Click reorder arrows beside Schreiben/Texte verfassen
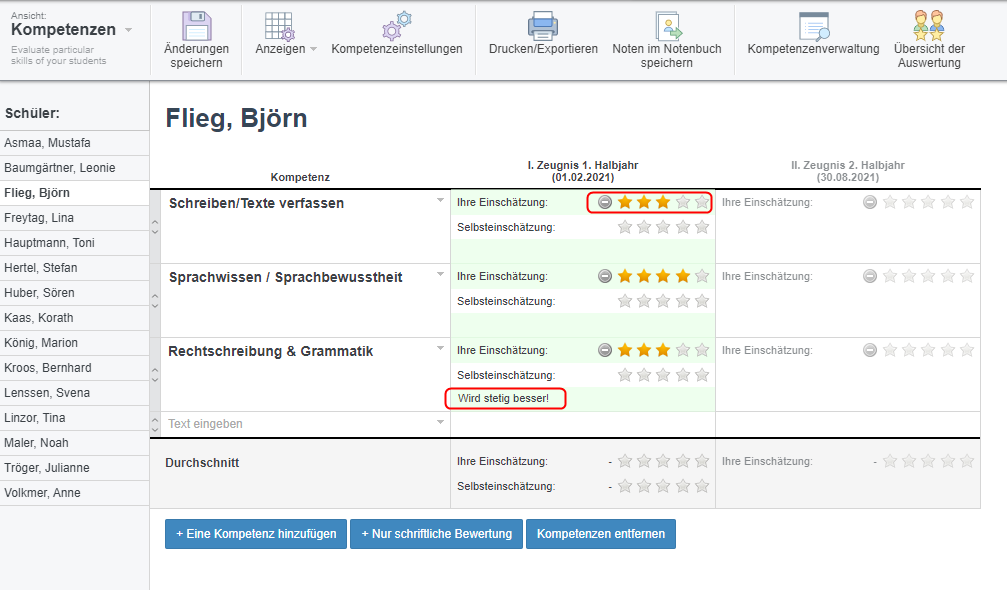The width and height of the screenshot is (1007, 590). click(x=155, y=227)
